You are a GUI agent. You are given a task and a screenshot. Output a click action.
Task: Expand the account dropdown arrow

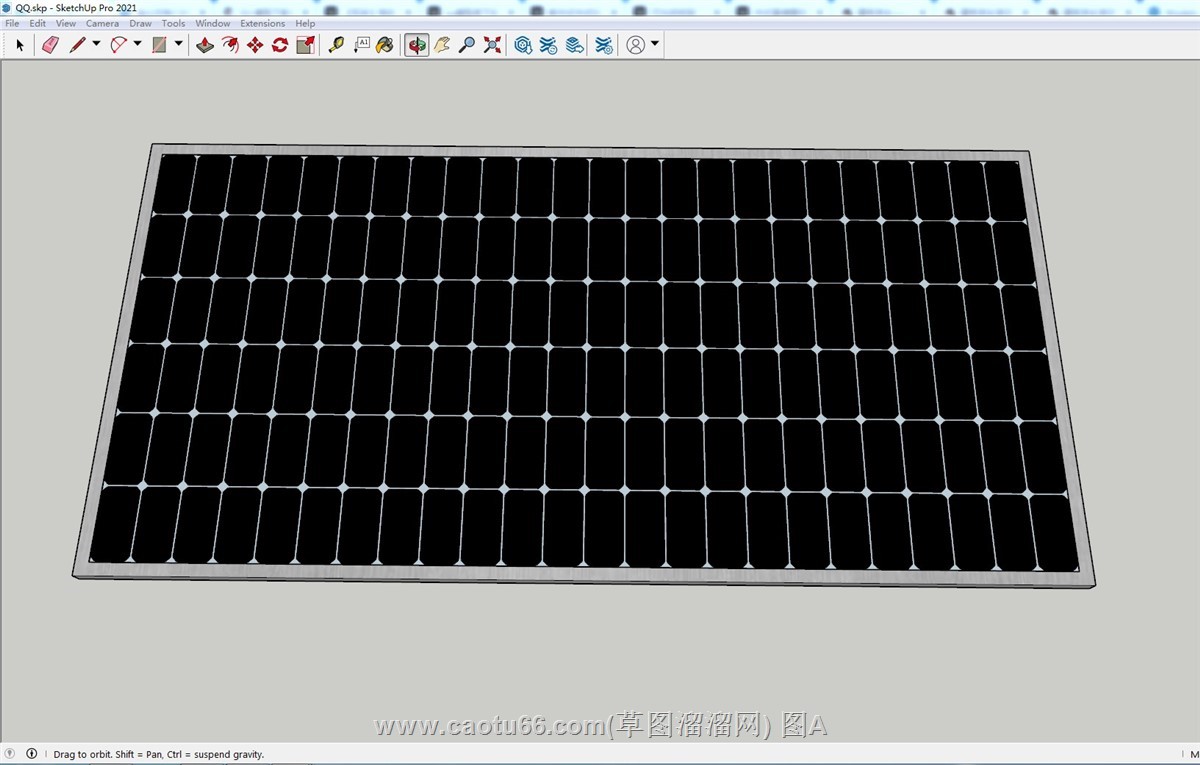coord(655,44)
